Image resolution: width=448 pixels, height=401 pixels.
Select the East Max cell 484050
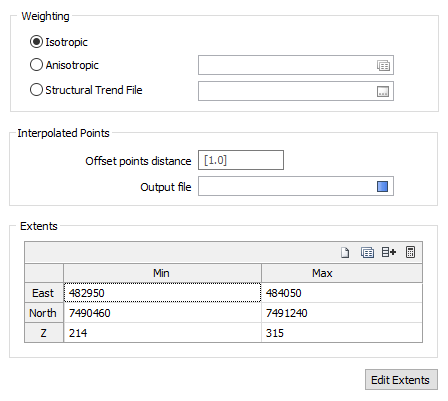point(342,293)
